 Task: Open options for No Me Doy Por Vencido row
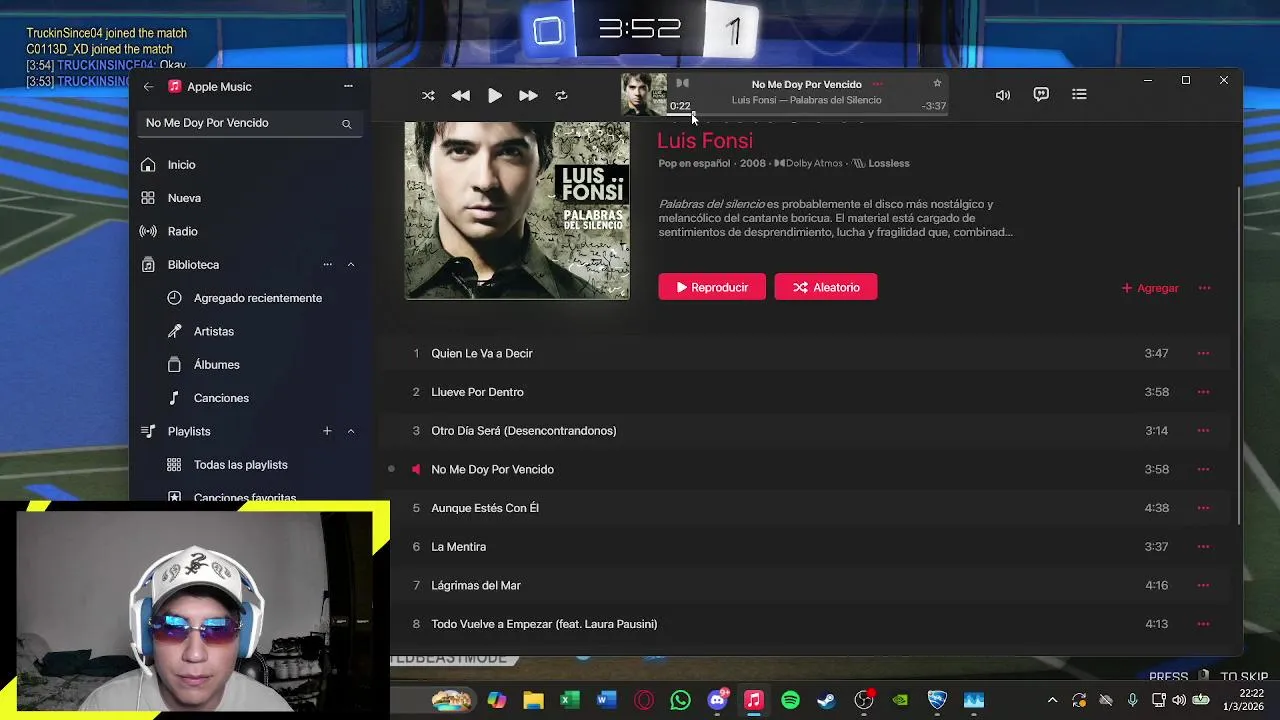tap(1203, 469)
